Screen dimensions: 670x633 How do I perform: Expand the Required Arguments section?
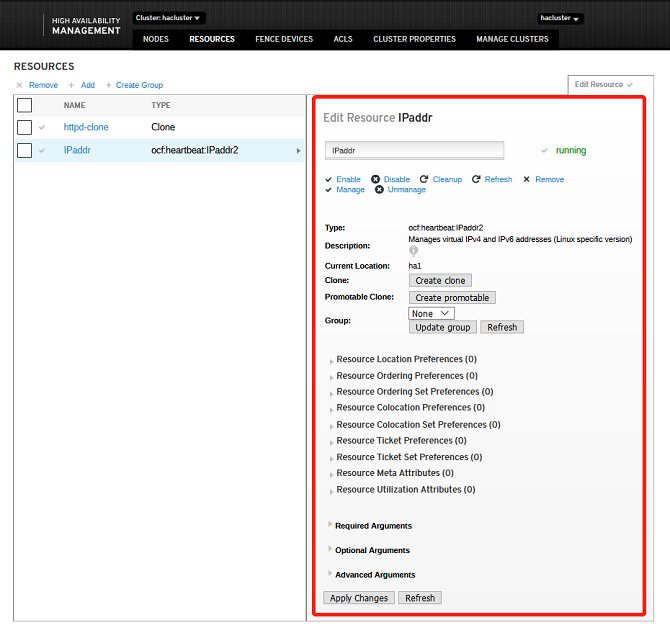[x=330, y=525]
